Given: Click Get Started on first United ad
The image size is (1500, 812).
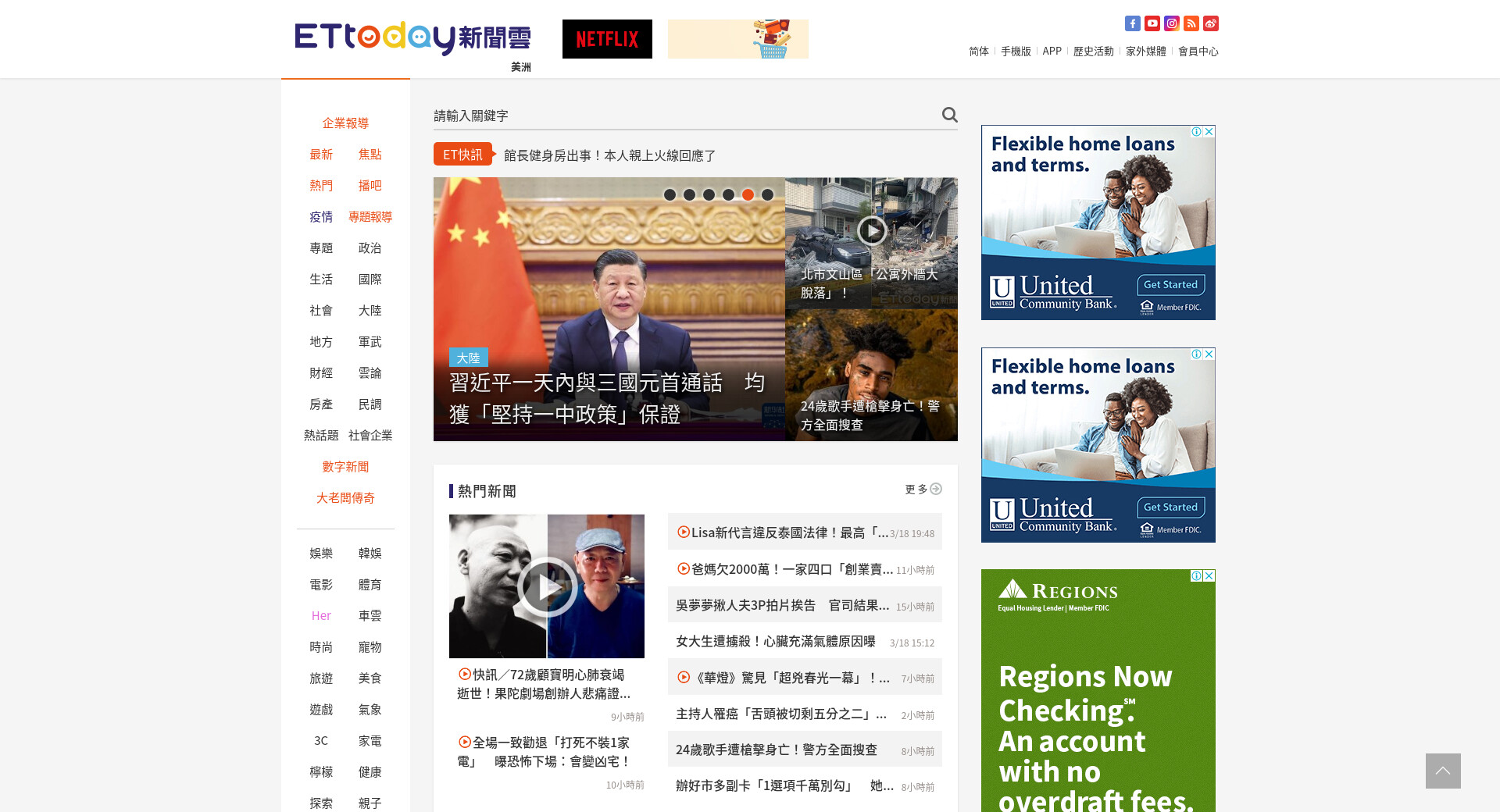Looking at the screenshot, I should (x=1170, y=285).
